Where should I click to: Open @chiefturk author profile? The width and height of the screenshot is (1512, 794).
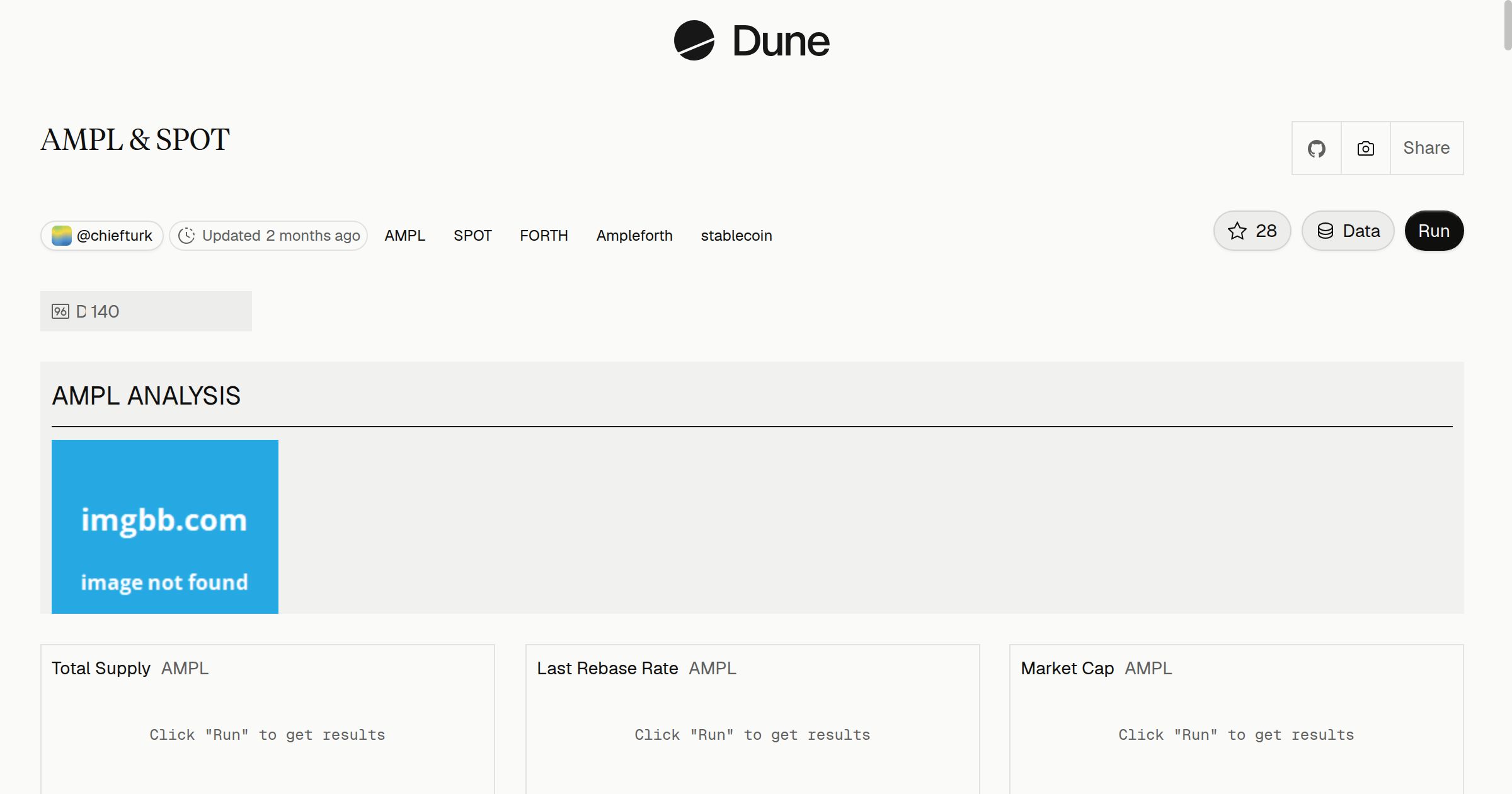pyautogui.click(x=102, y=236)
